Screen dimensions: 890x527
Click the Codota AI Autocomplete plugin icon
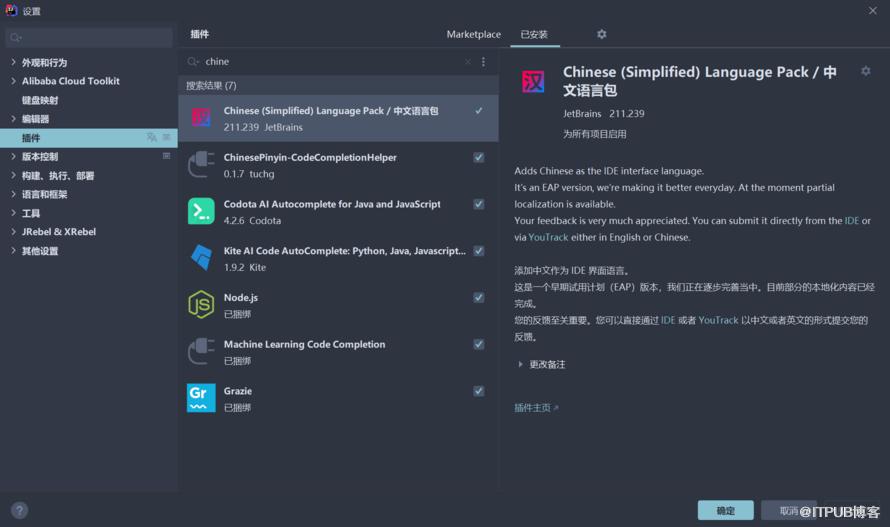point(201,211)
